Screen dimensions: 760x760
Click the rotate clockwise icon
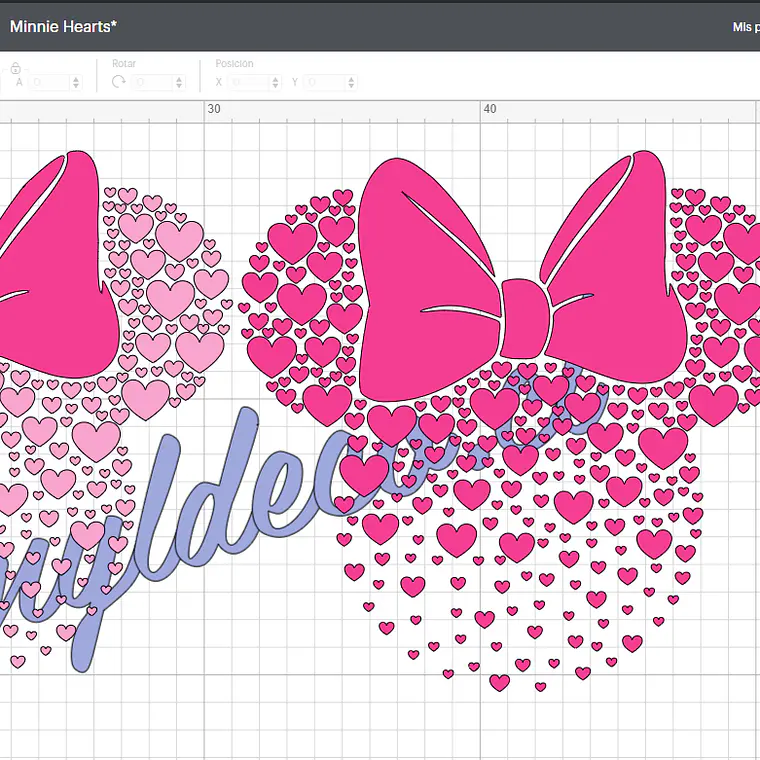(119, 82)
